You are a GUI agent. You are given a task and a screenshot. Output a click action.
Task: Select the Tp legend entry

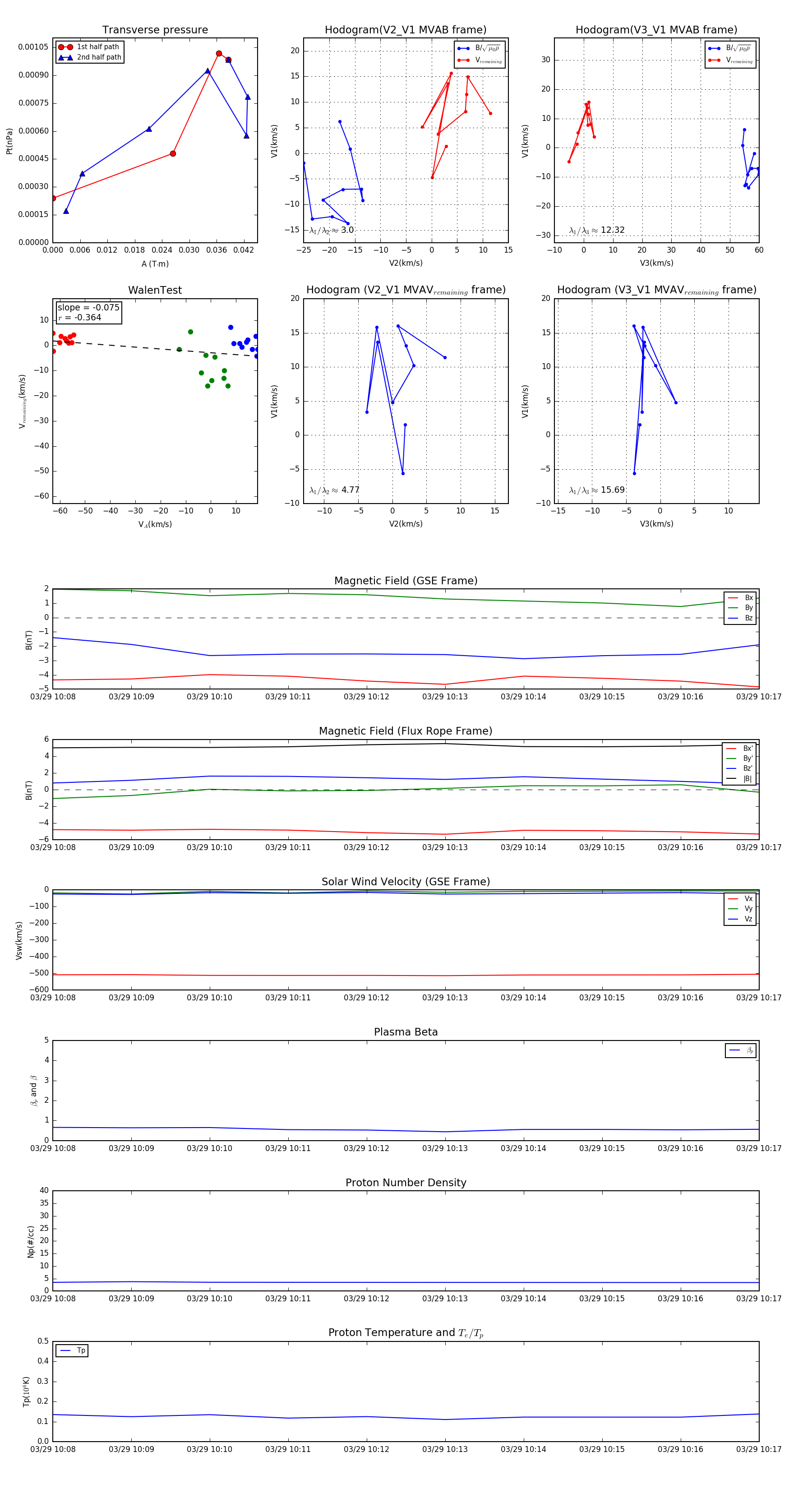click(x=72, y=1351)
